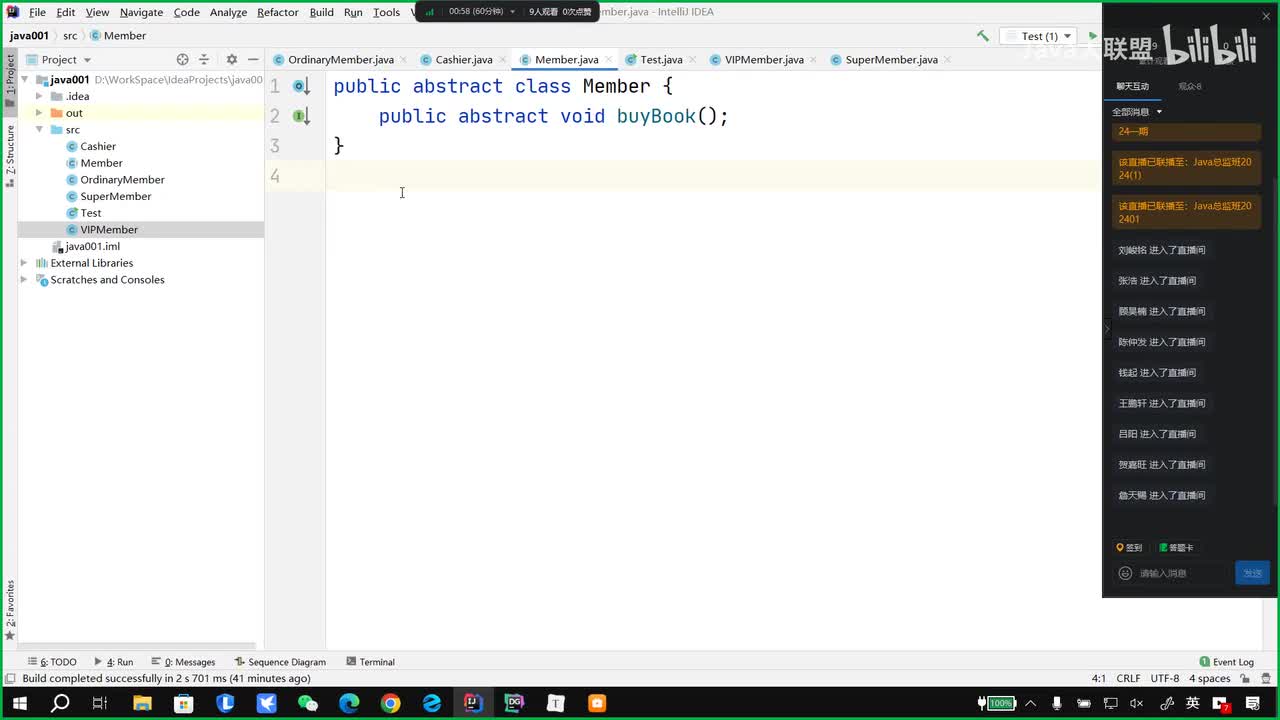
Task: Open the Analyze menu
Action: pyautogui.click(x=228, y=12)
